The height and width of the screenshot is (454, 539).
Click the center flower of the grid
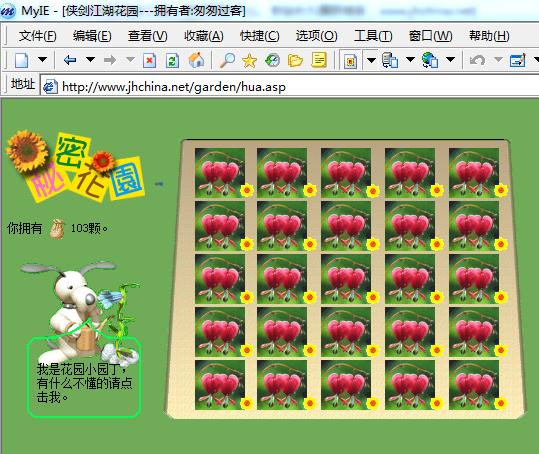(x=346, y=279)
